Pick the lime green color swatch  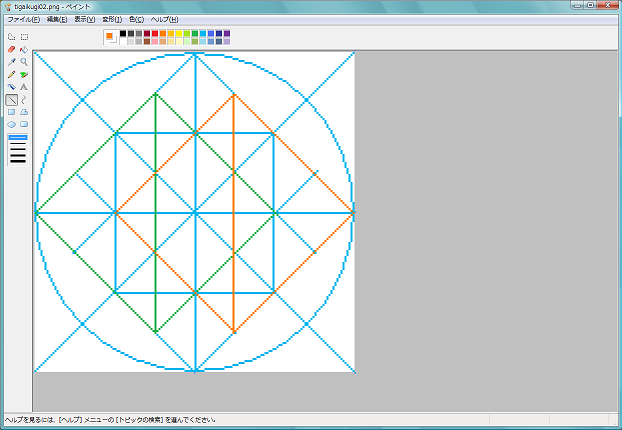(x=187, y=34)
